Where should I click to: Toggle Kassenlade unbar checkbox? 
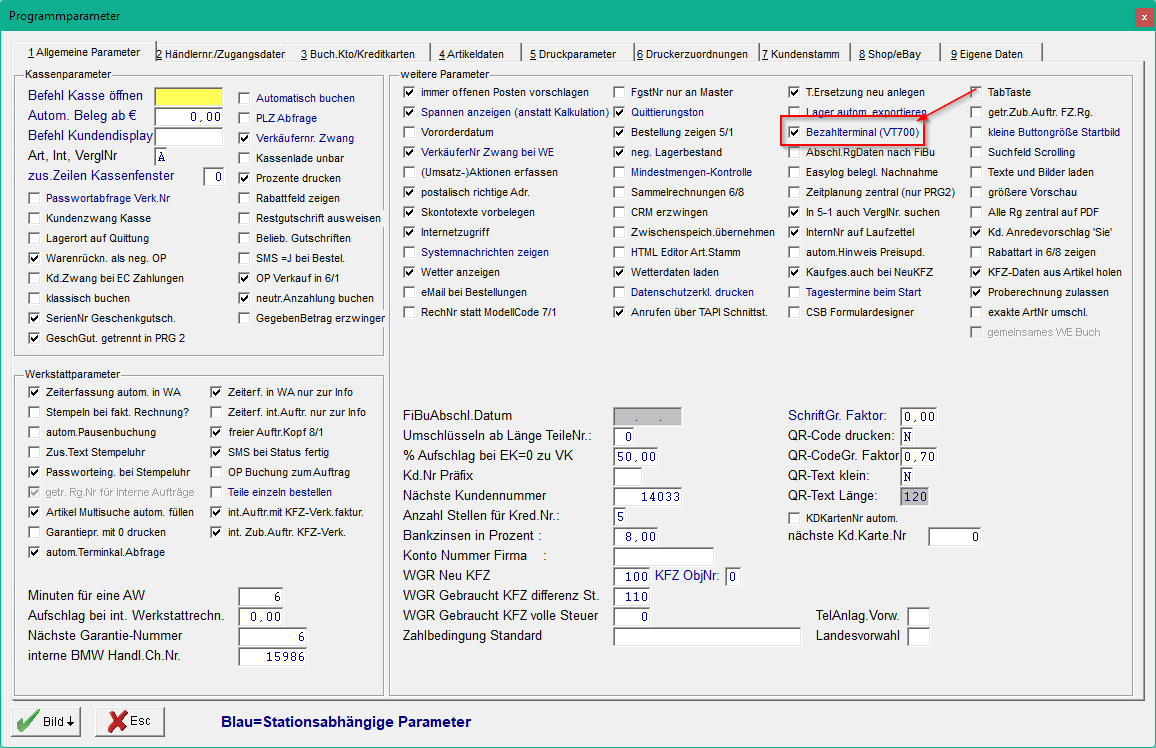tap(244, 158)
